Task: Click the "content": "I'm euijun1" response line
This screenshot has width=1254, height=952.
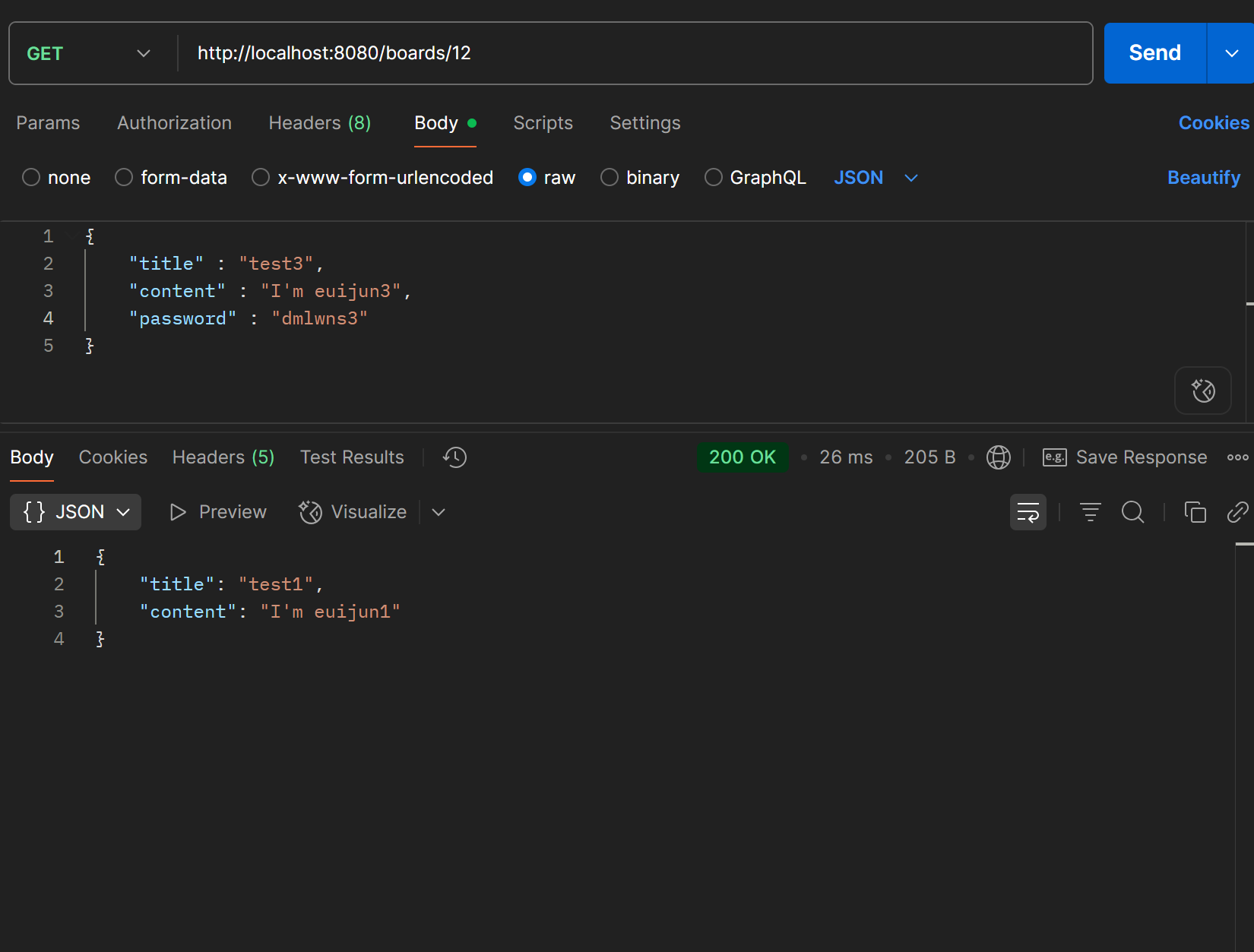Action: pyautogui.click(x=270, y=612)
